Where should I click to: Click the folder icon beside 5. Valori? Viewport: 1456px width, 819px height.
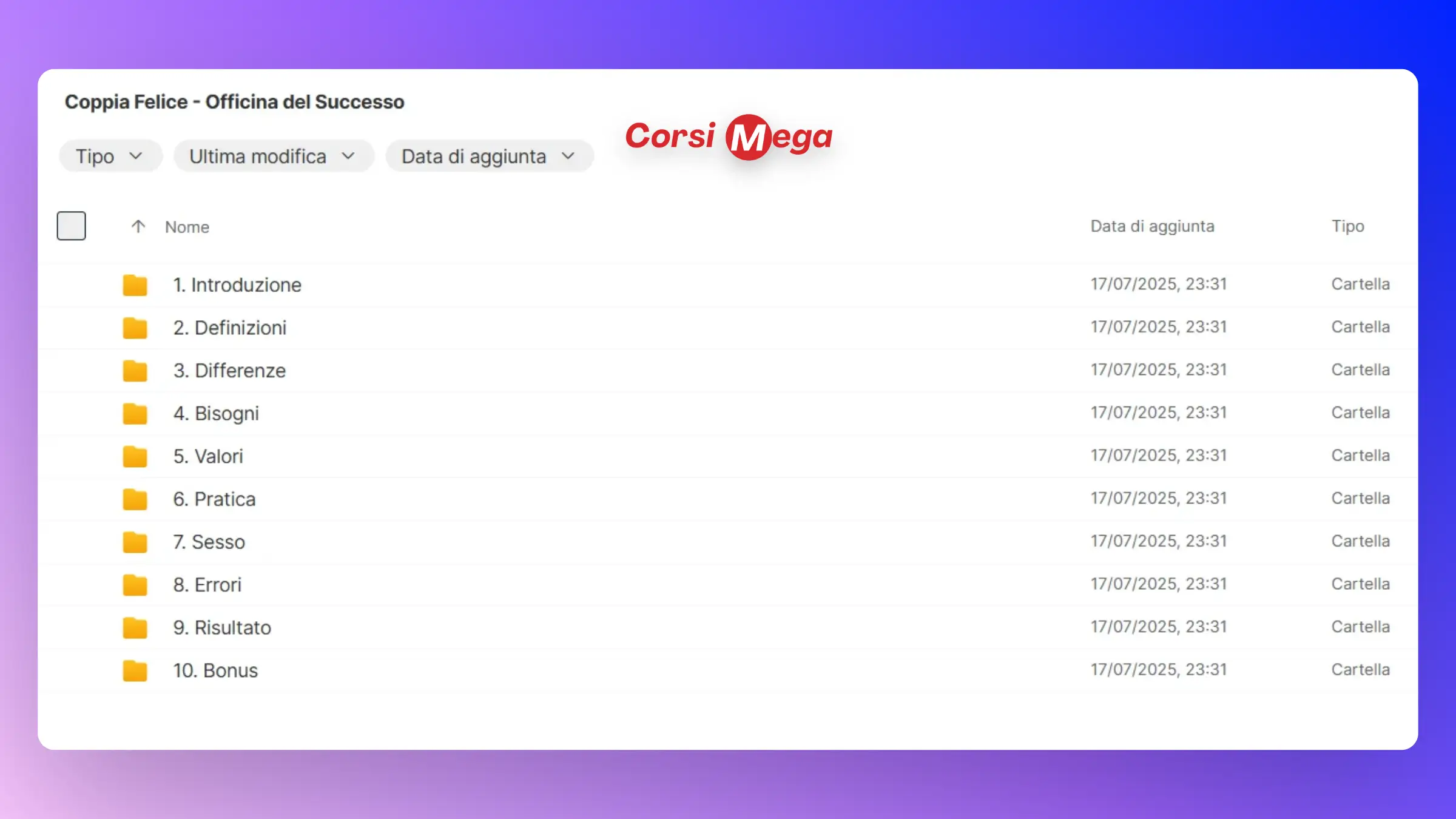pyautogui.click(x=135, y=456)
